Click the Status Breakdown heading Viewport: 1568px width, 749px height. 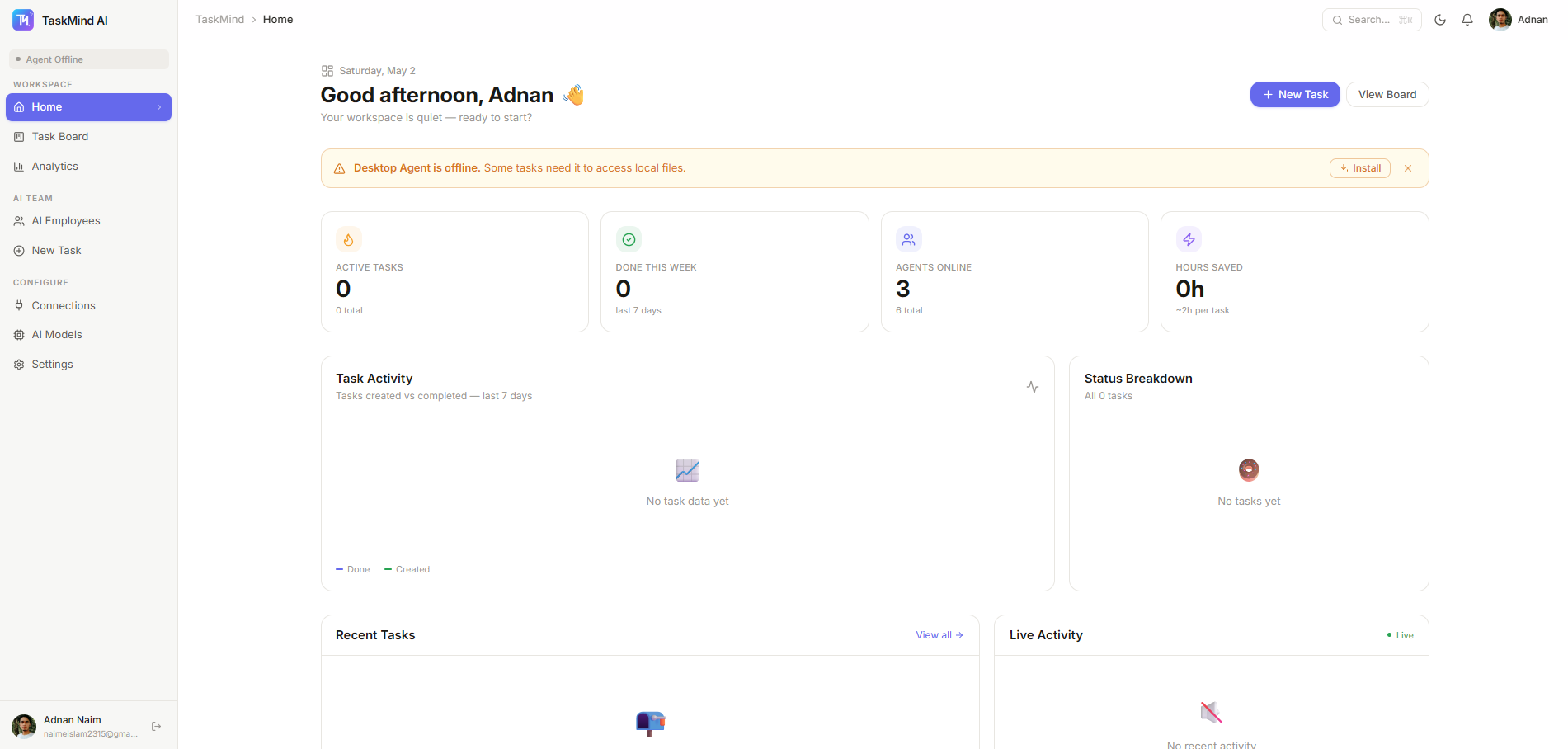(x=1138, y=379)
